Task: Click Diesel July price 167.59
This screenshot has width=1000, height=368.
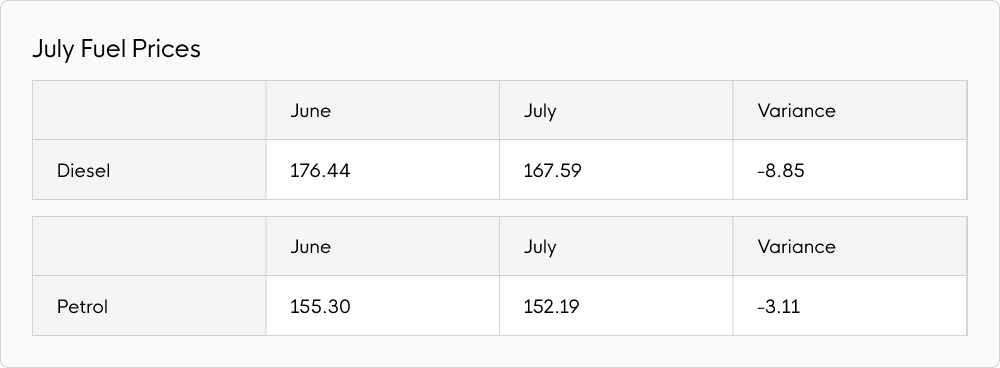Action: (552, 171)
